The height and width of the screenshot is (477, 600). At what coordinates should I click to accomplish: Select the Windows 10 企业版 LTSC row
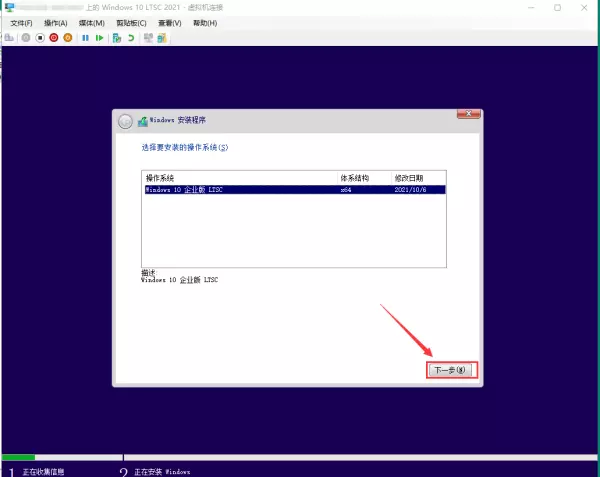coord(295,190)
